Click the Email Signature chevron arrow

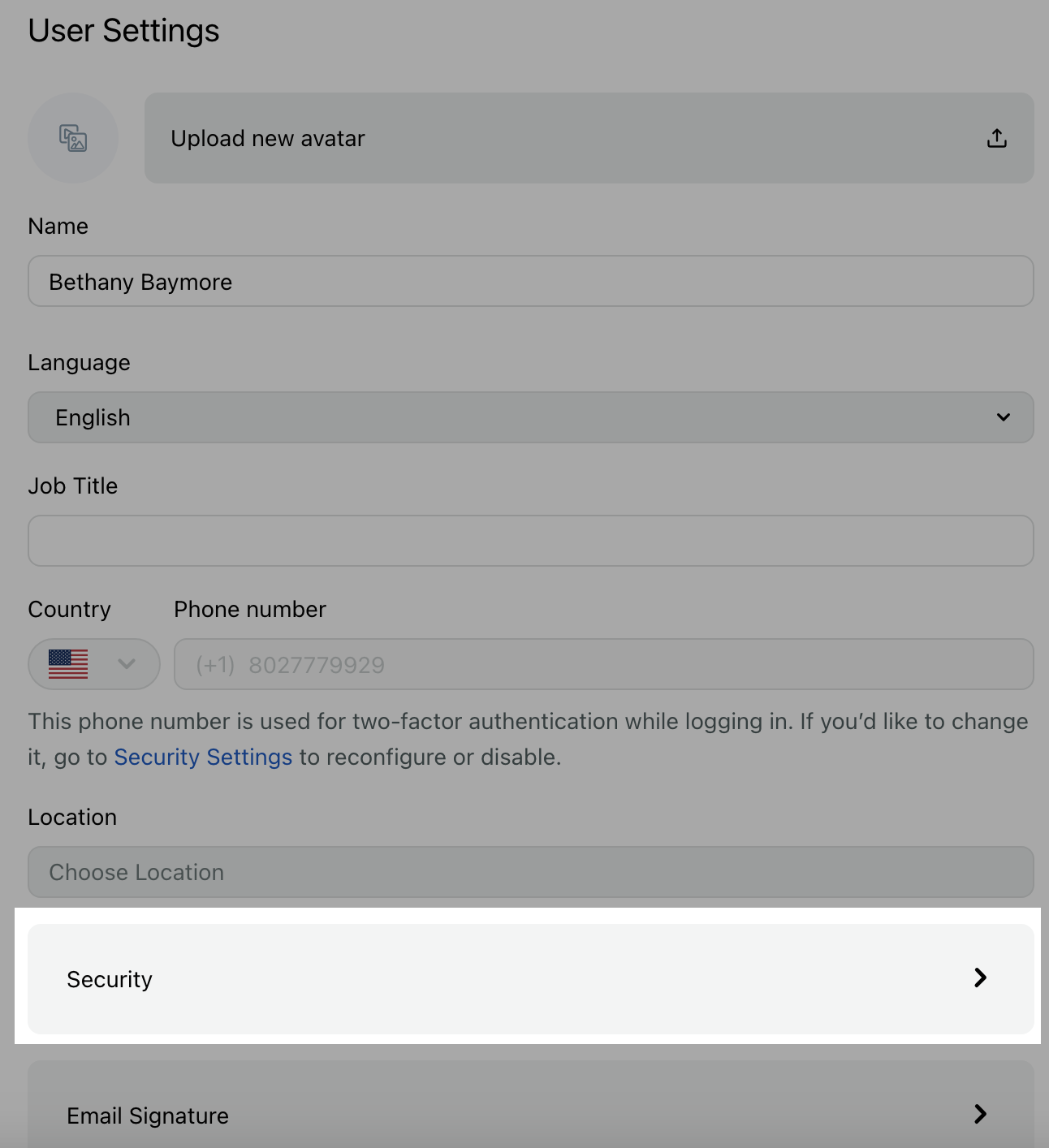click(x=980, y=1114)
